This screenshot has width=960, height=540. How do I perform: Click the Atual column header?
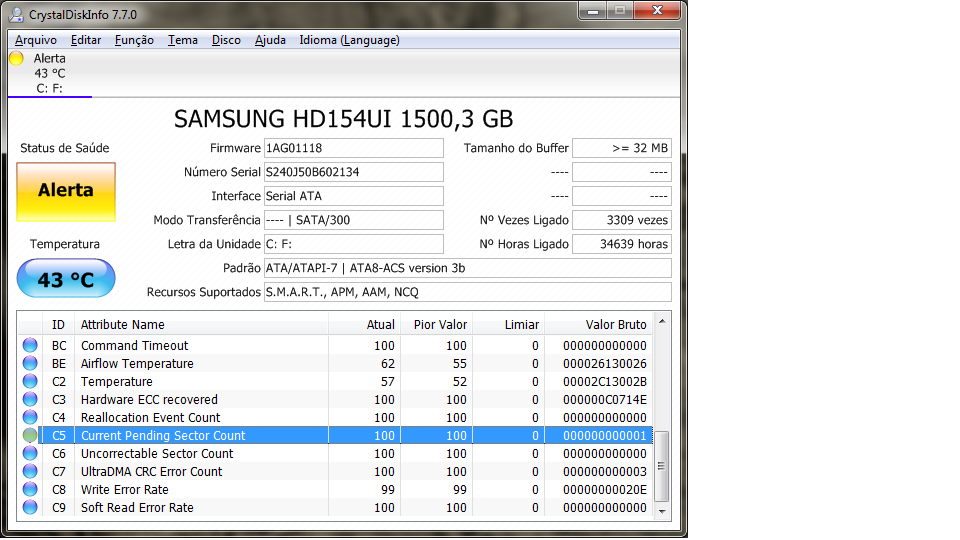[365, 324]
